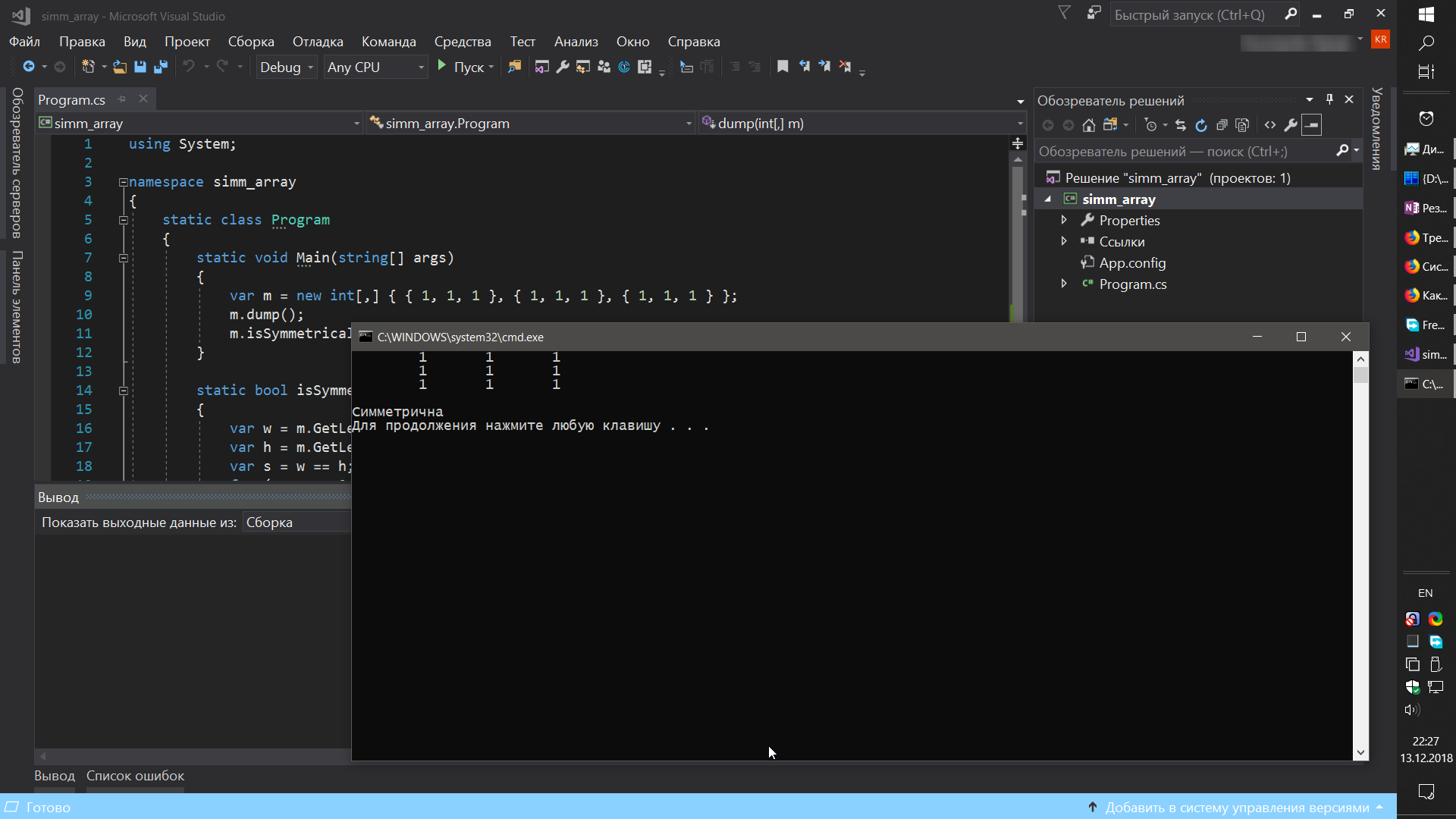This screenshot has height=819, width=1456.
Task: Open the Панель элементов side panel
Action: [17, 307]
